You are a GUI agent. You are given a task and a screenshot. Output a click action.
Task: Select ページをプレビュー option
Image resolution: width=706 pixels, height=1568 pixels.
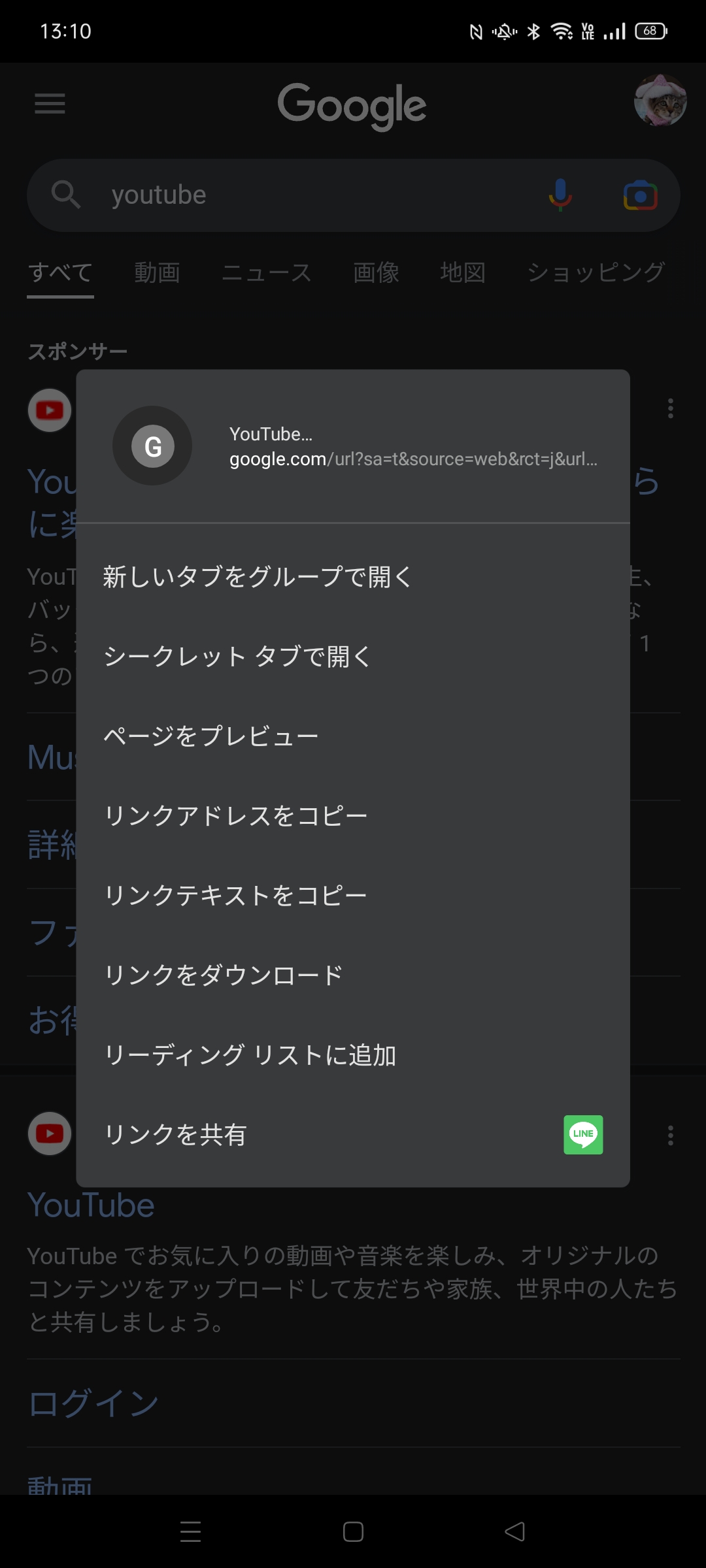pos(211,736)
